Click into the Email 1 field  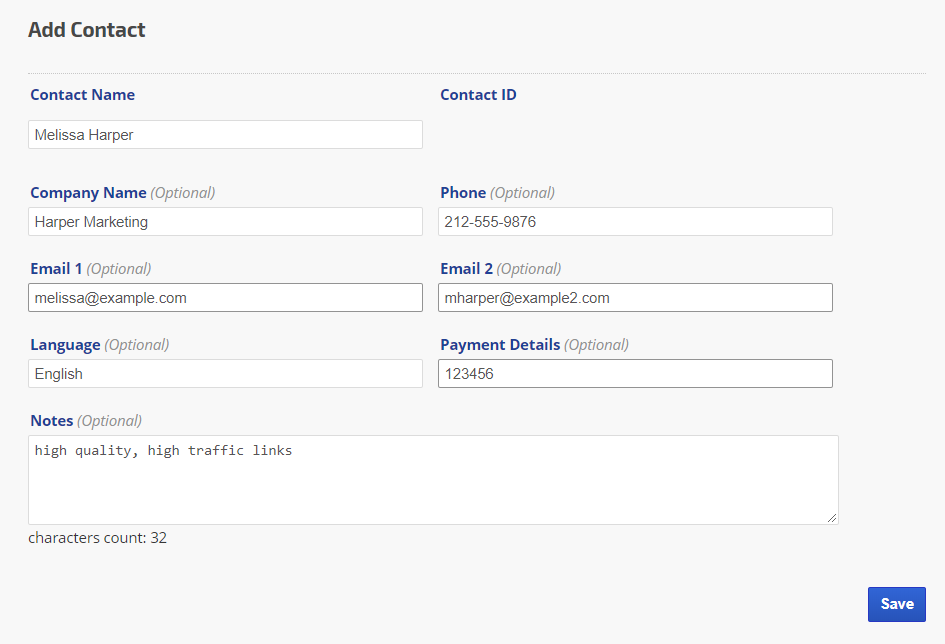[x=225, y=298]
